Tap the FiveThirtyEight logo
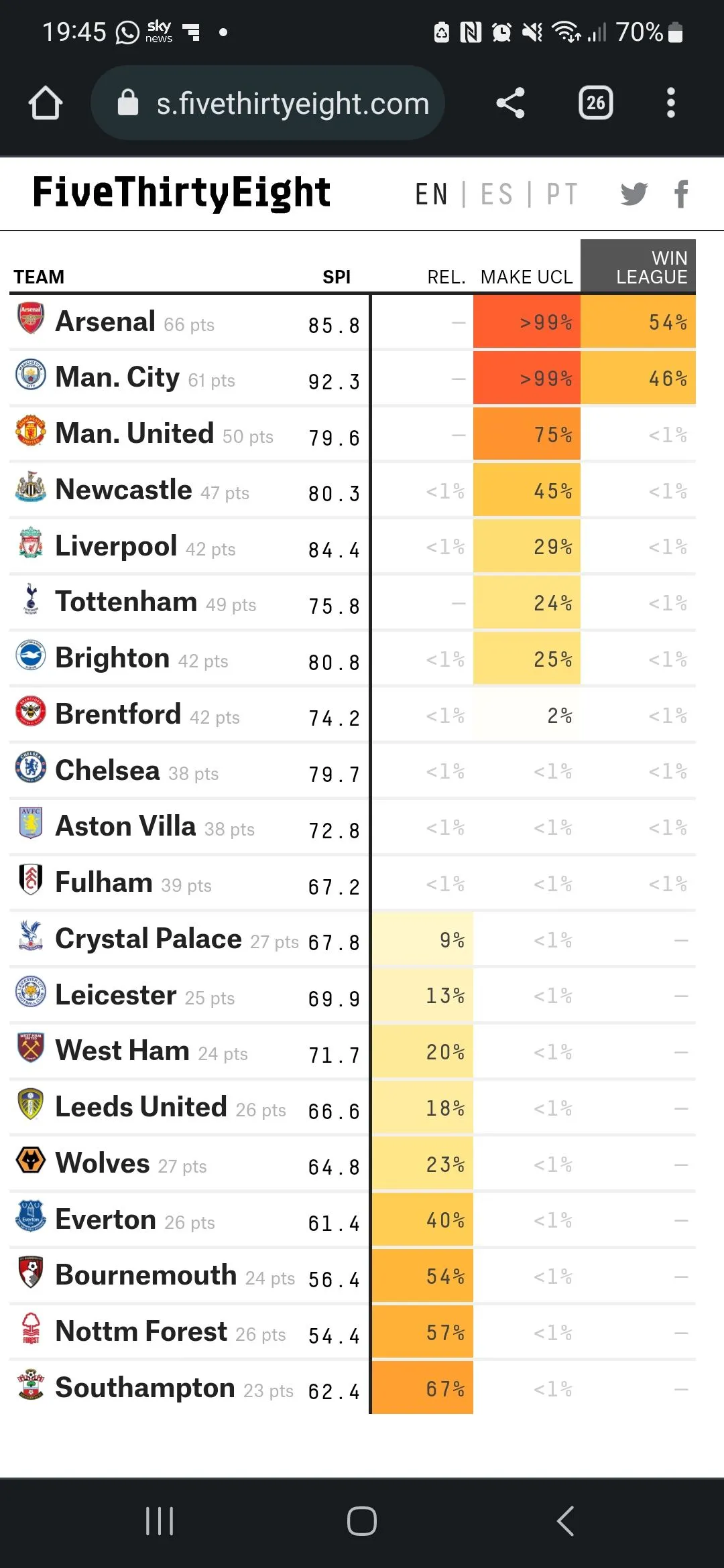This screenshot has width=724, height=1568. [x=181, y=193]
